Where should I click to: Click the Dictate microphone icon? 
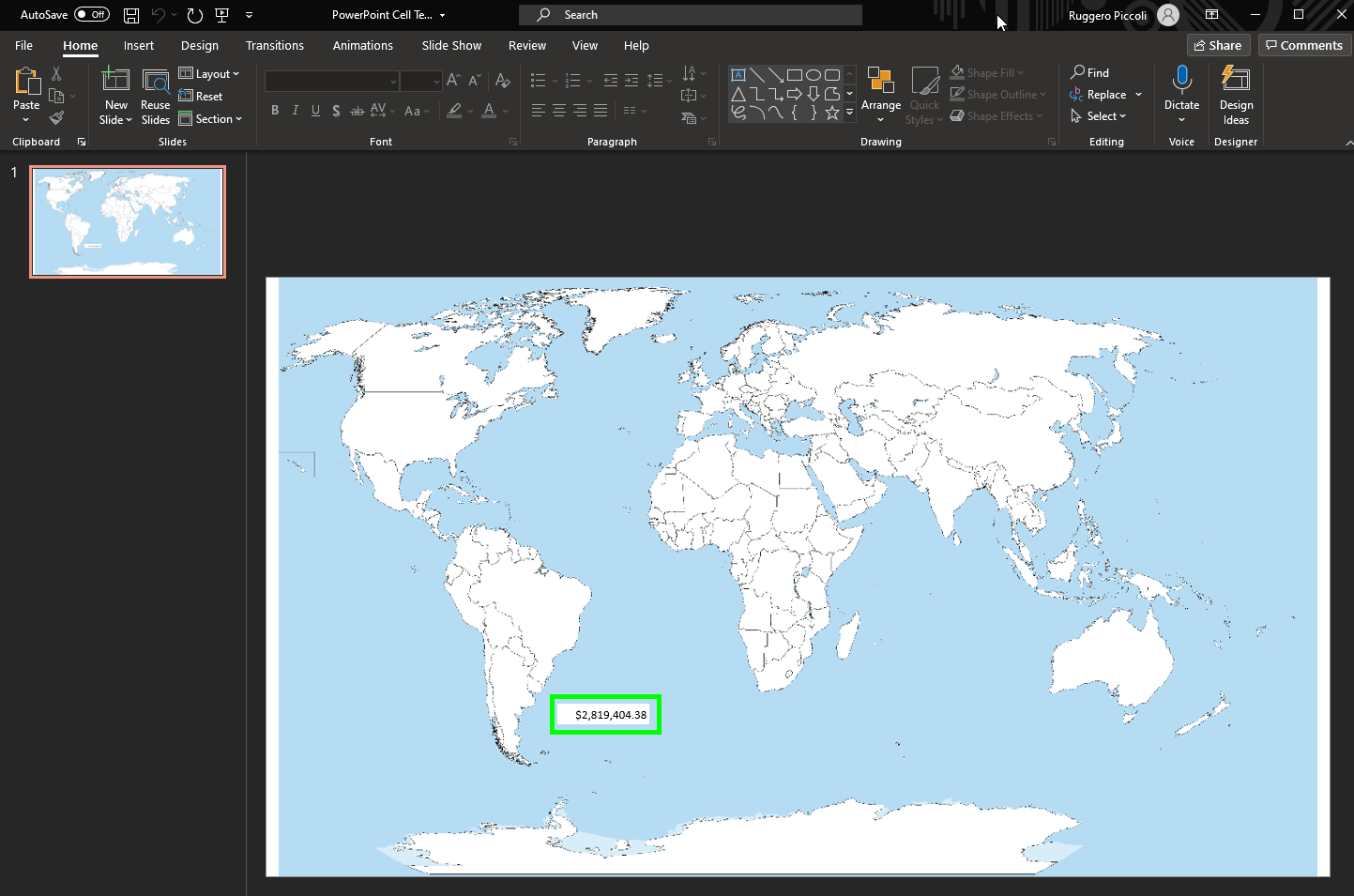click(1181, 81)
